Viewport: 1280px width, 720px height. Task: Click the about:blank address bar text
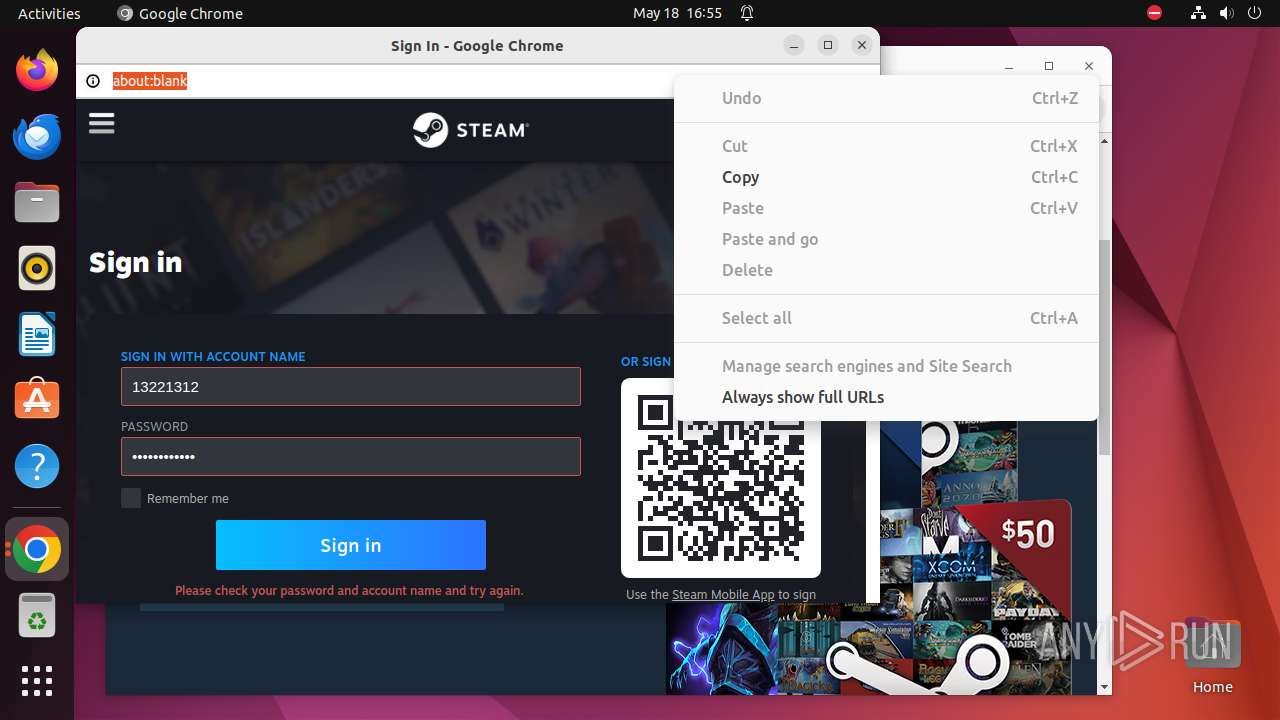(150, 81)
